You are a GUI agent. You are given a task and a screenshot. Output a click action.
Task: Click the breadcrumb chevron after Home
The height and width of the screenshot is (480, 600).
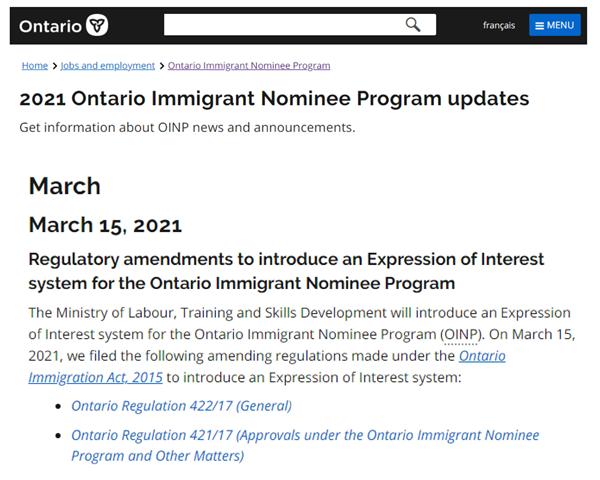54,66
